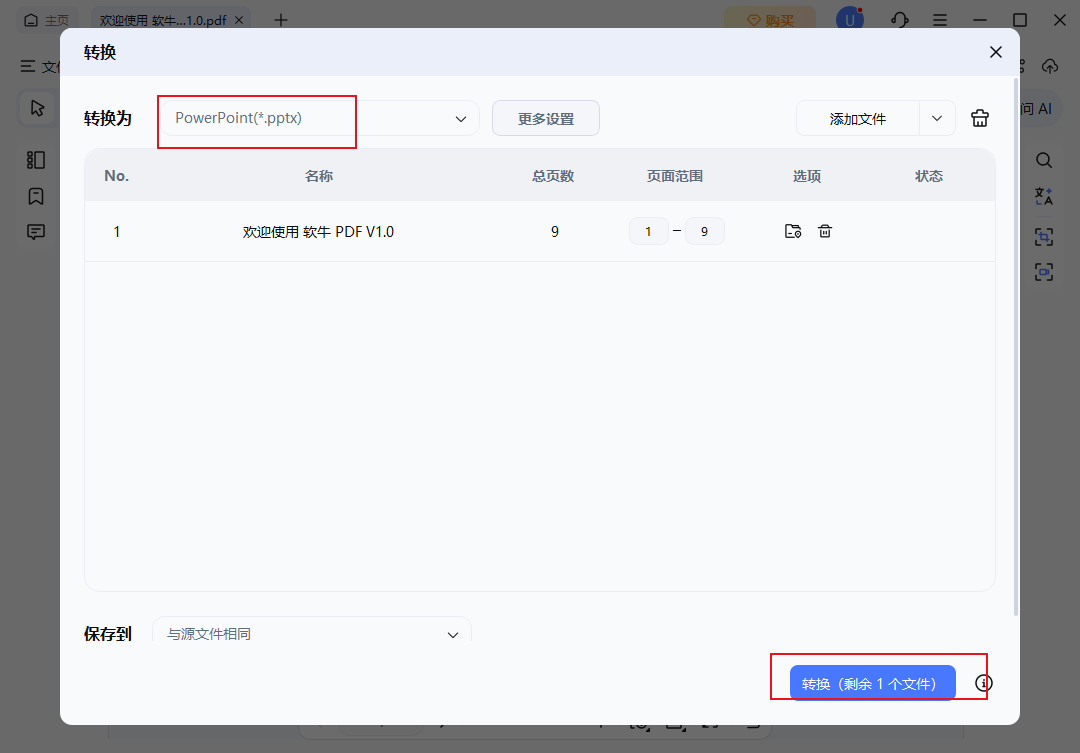Select the cursor pointer tool
Screen dimensions: 1080x753
[x=37, y=108]
